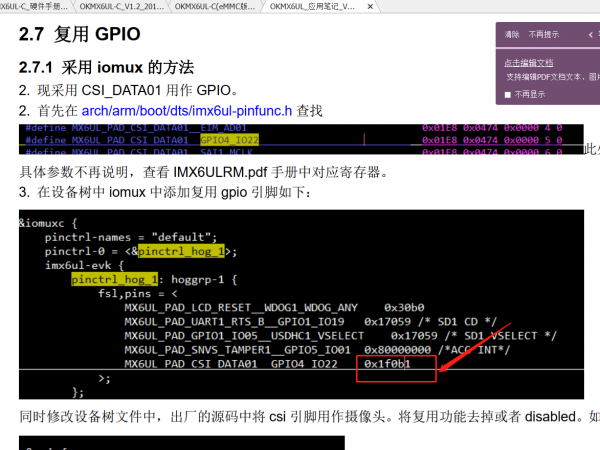This screenshot has width=600, height=450.
Task: Click the arch/arm/boot/dts/imx6ul-pinfunc.h path link
Action: point(186,110)
